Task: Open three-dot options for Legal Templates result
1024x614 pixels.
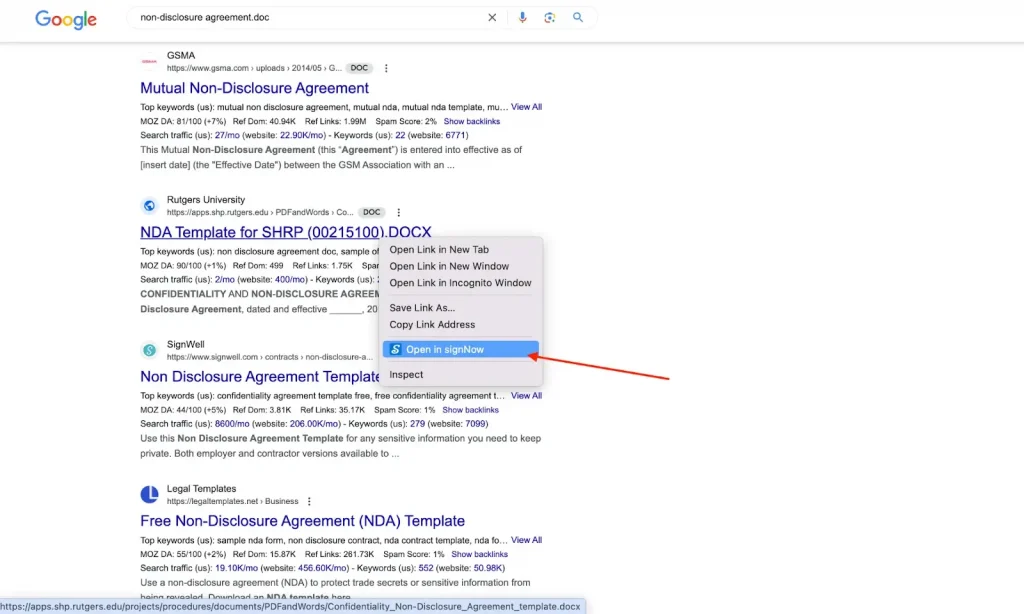Action: point(309,501)
